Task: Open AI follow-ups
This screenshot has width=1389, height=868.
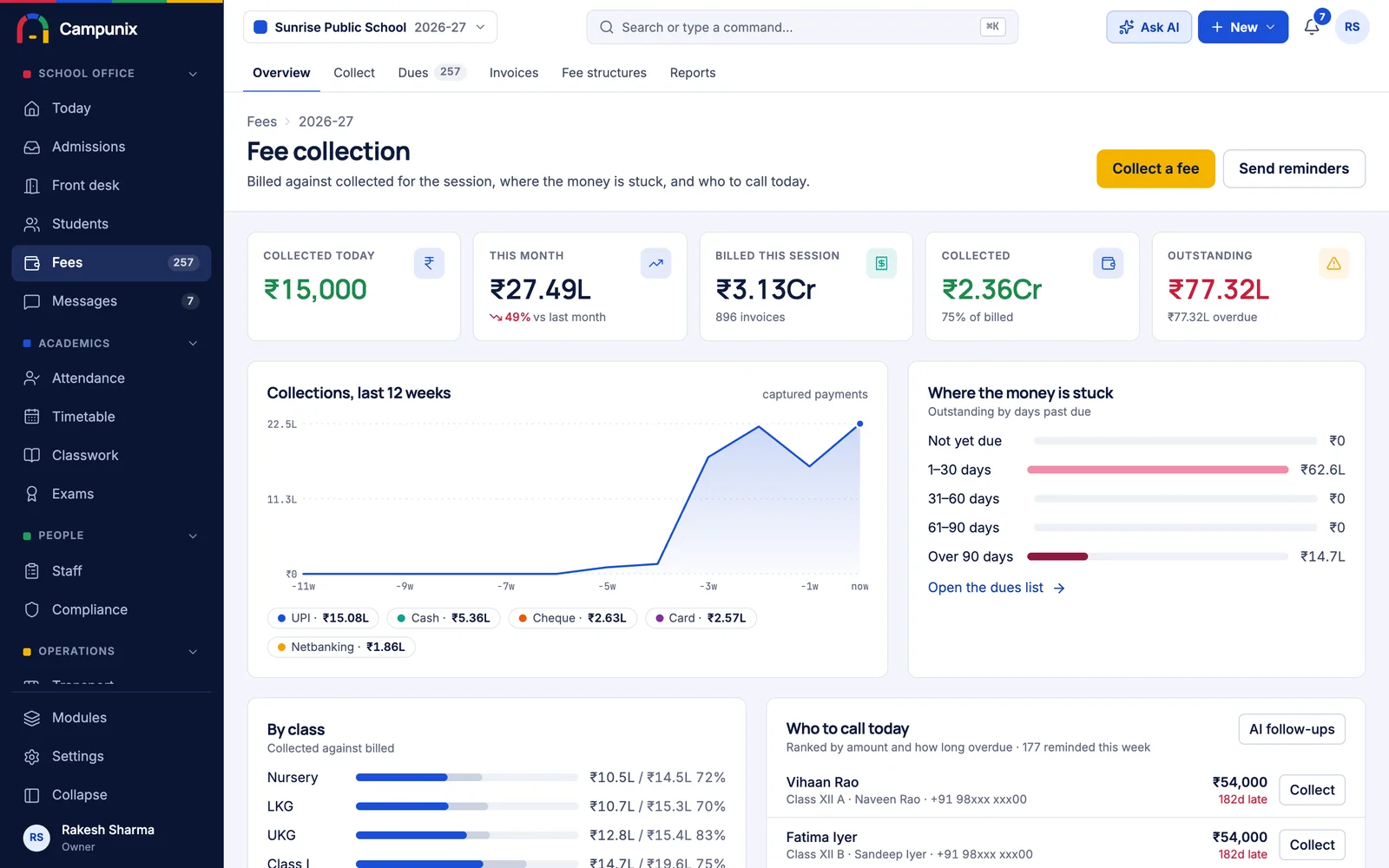Action: pyautogui.click(x=1292, y=729)
